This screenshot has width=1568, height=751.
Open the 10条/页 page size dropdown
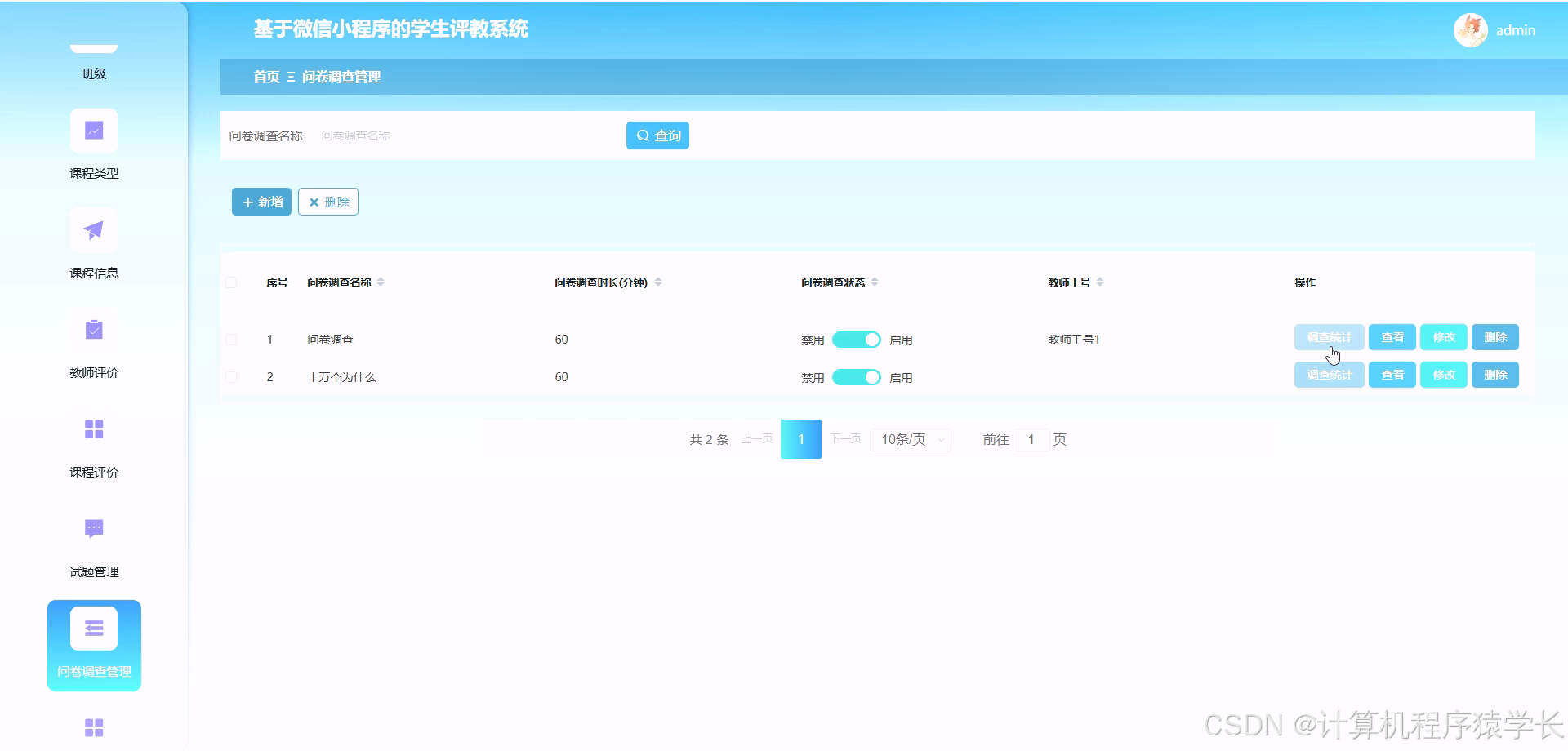(909, 439)
